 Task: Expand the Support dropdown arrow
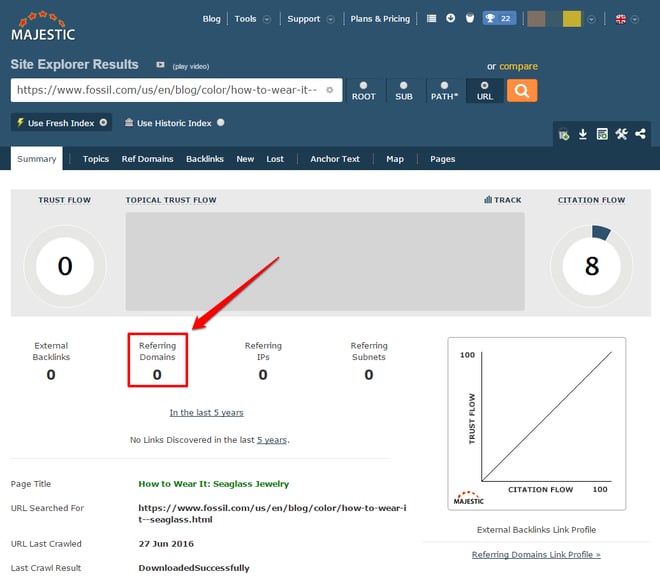pos(330,19)
